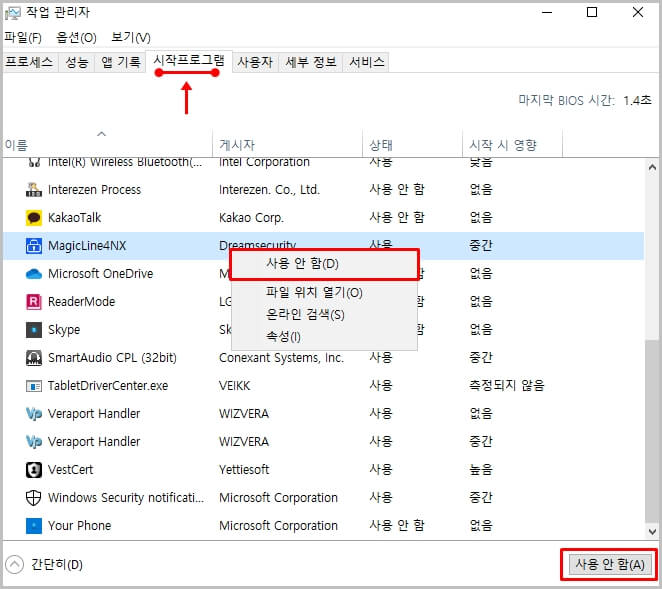Click the Conexant Systems, Inc. publisher cell
662x589 pixels.
(x=281, y=358)
